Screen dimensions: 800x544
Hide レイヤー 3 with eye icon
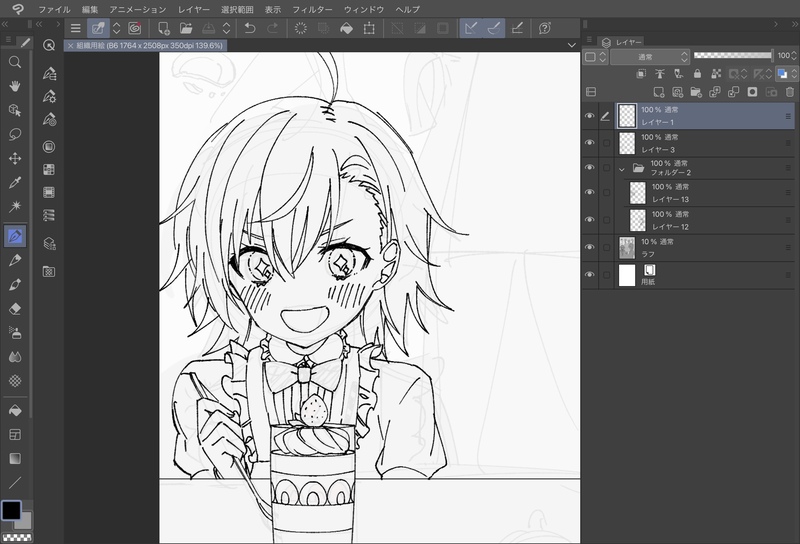pos(590,143)
